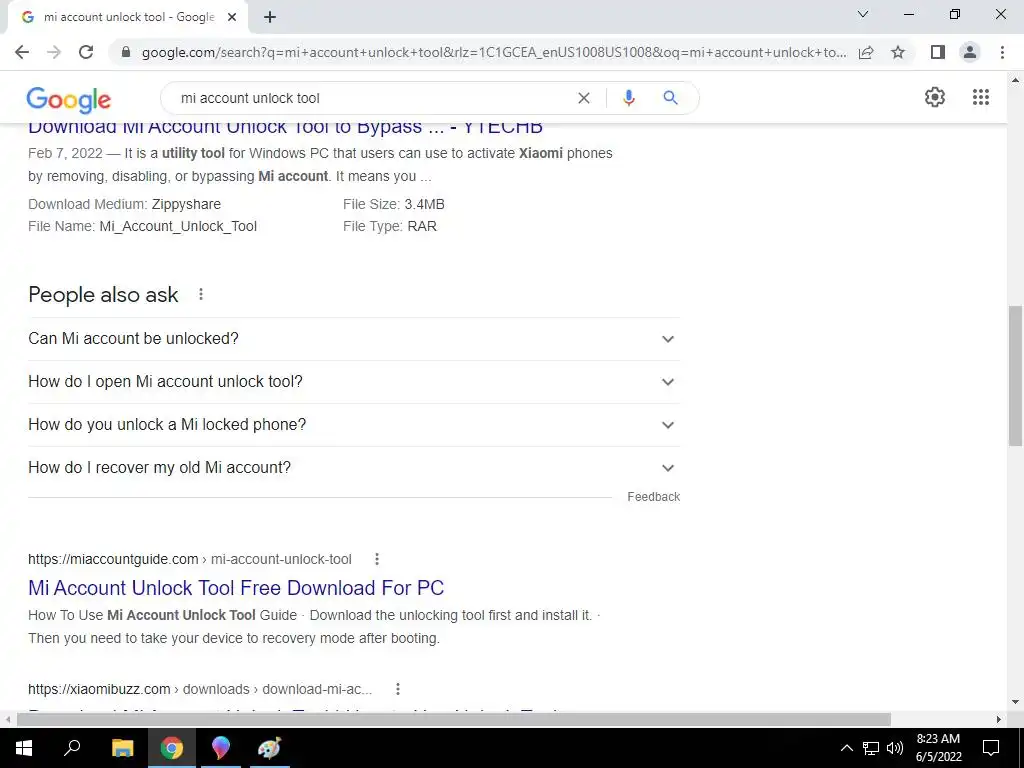The width and height of the screenshot is (1024, 768).
Task: Open the Chrome profile avatar menu
Action: click(970, 52)
